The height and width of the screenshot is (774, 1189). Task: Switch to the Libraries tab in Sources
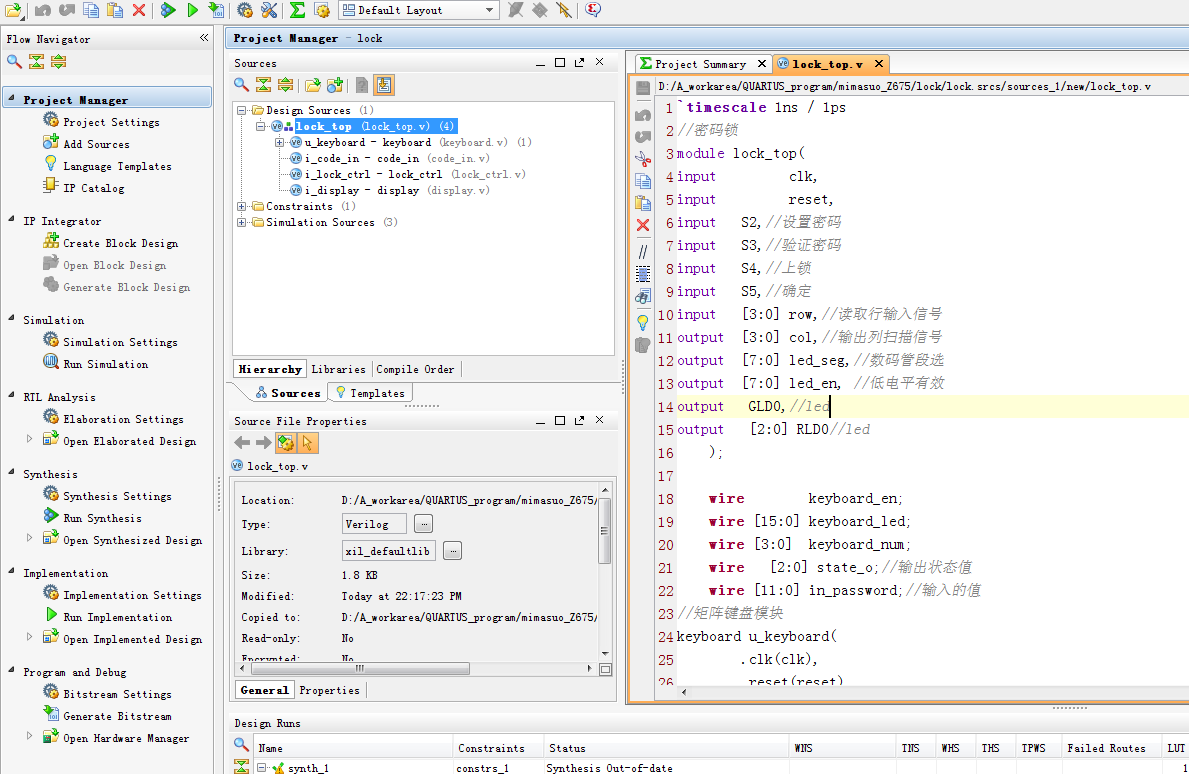click(339, 369)
